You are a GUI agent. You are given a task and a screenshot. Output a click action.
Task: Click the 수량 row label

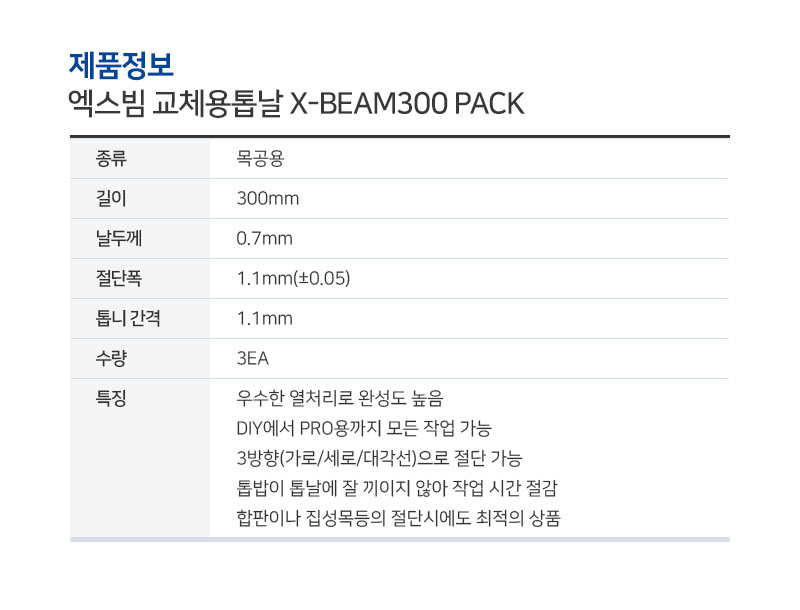pyautogui.click(x=111, y=358)
